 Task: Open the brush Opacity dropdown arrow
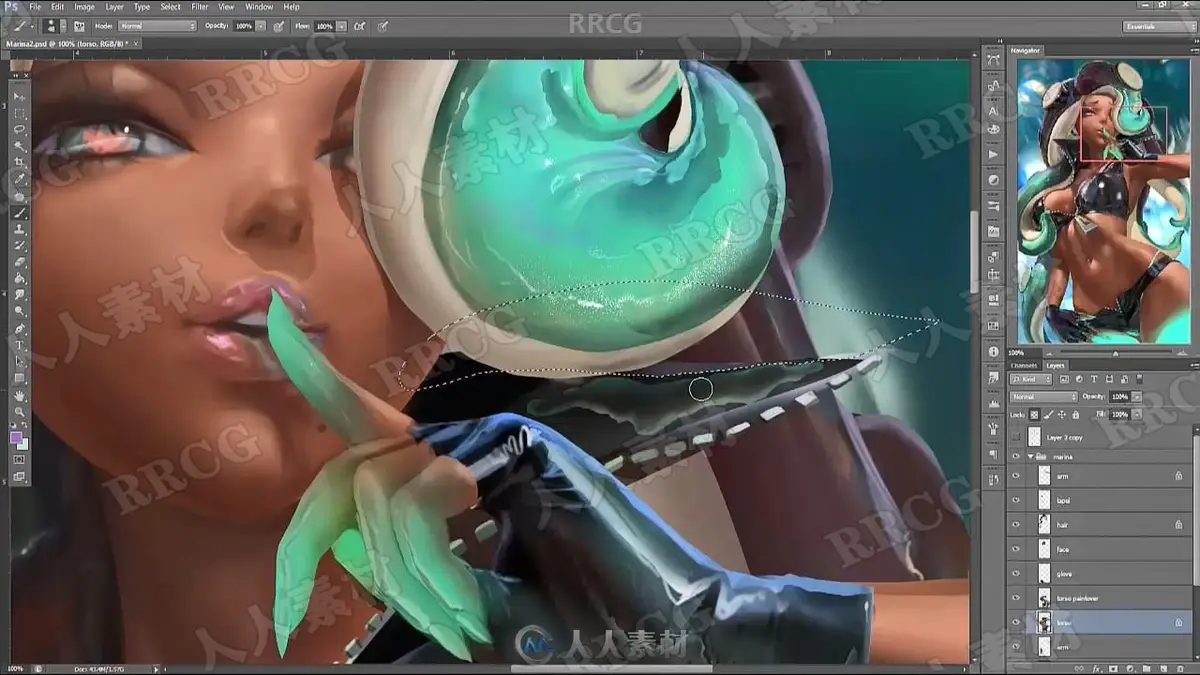click(x=261, y=26)
